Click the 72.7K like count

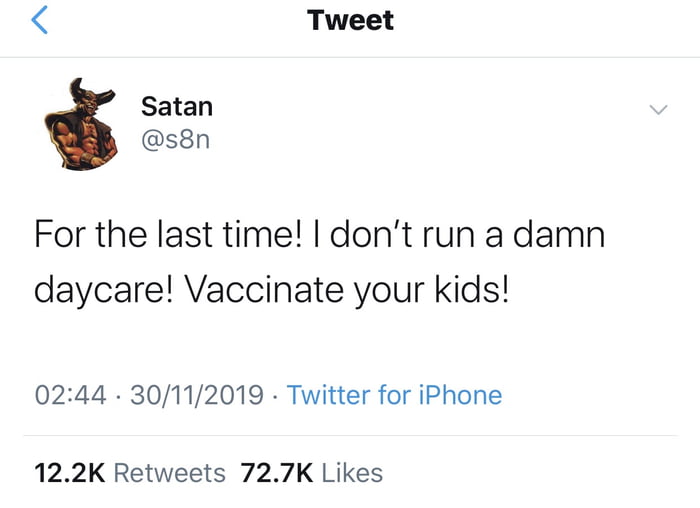coord(275,472)
